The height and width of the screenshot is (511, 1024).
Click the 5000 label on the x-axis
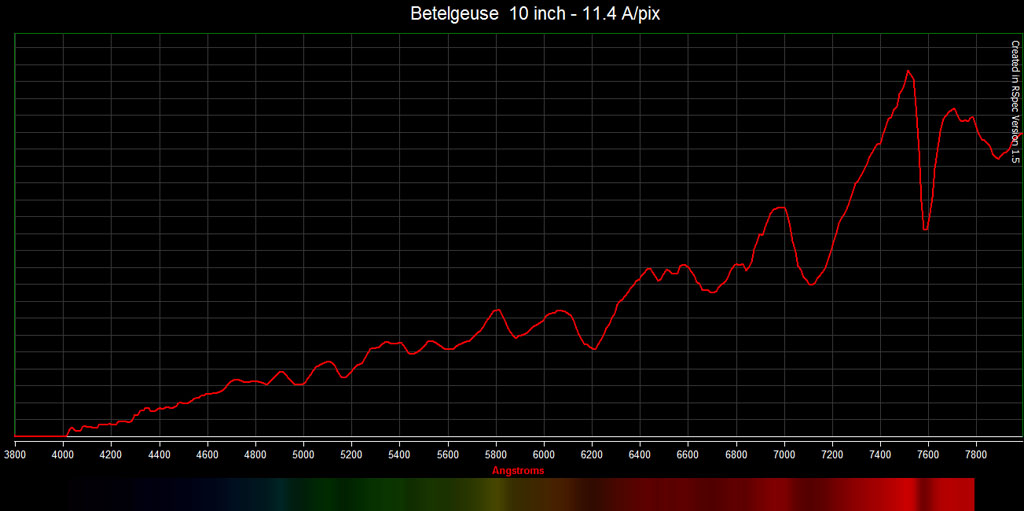point(303,454)
